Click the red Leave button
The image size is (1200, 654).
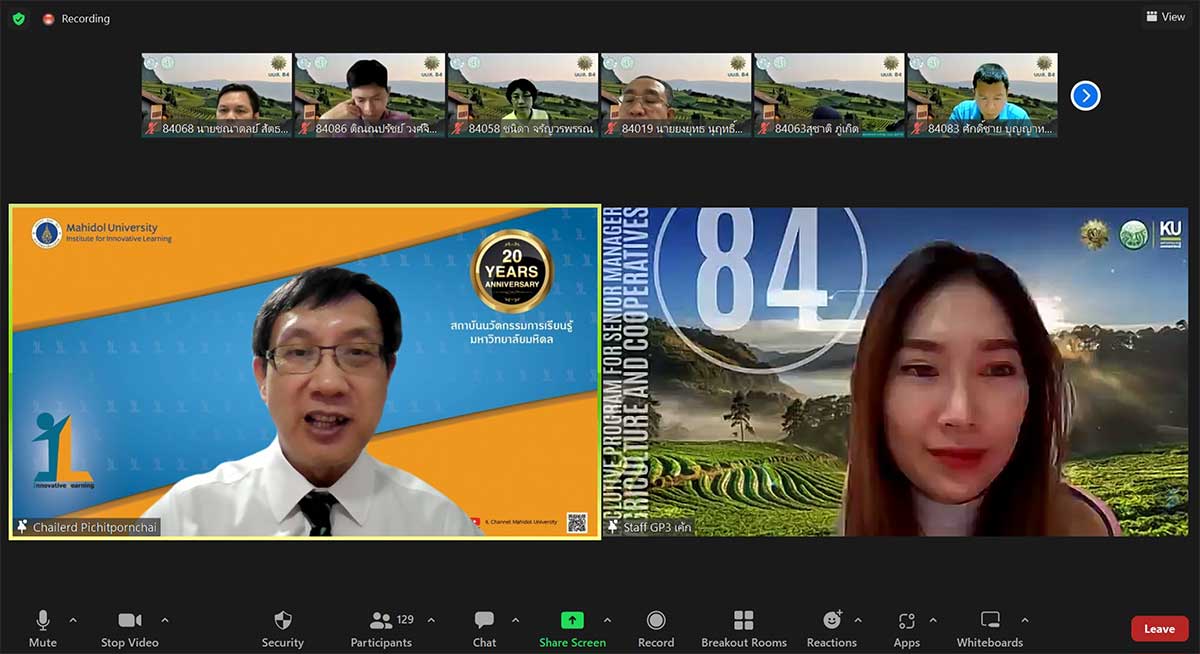(1159, 629)
